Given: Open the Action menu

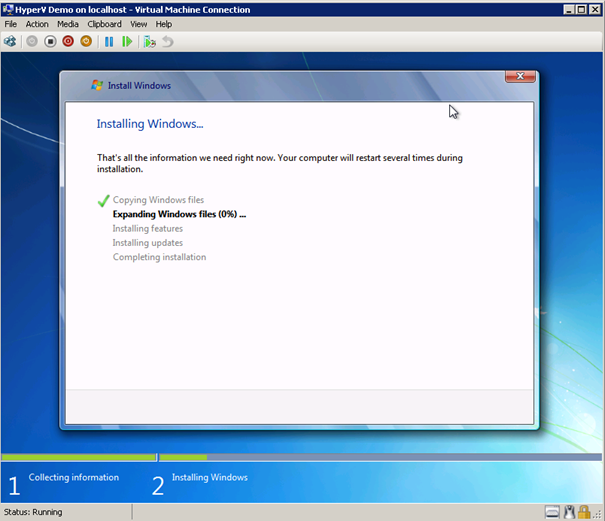Looking at the screenshot, I should (37, 24).
